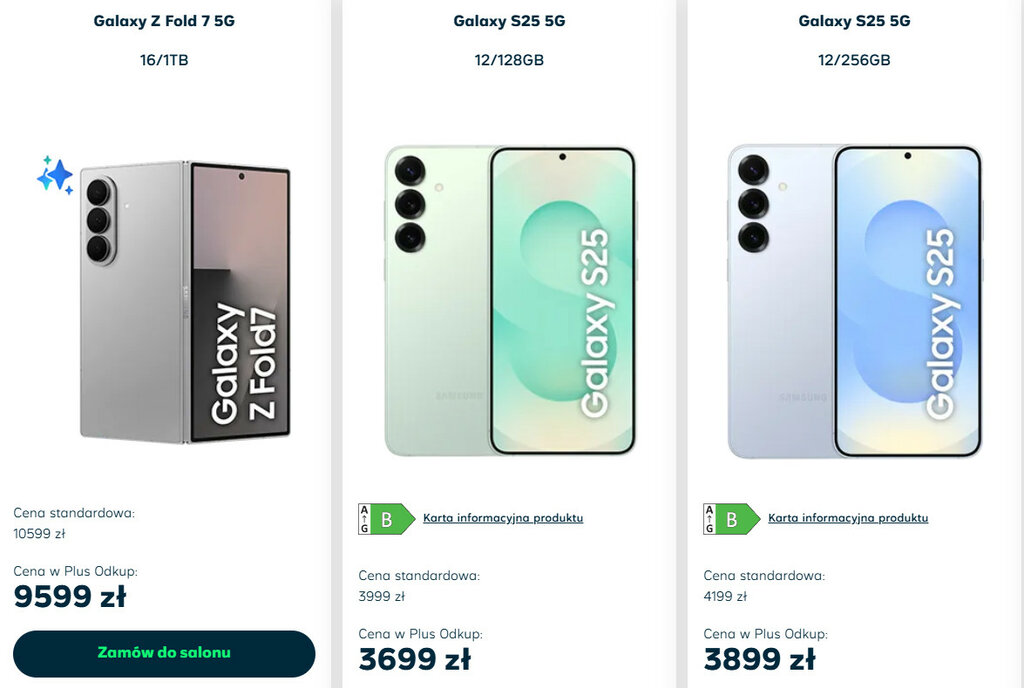The height and width of the screenshot is (688, 1024).
Task: Click standard price 4199 zł of S25 256GB
Action: point(725,597)
